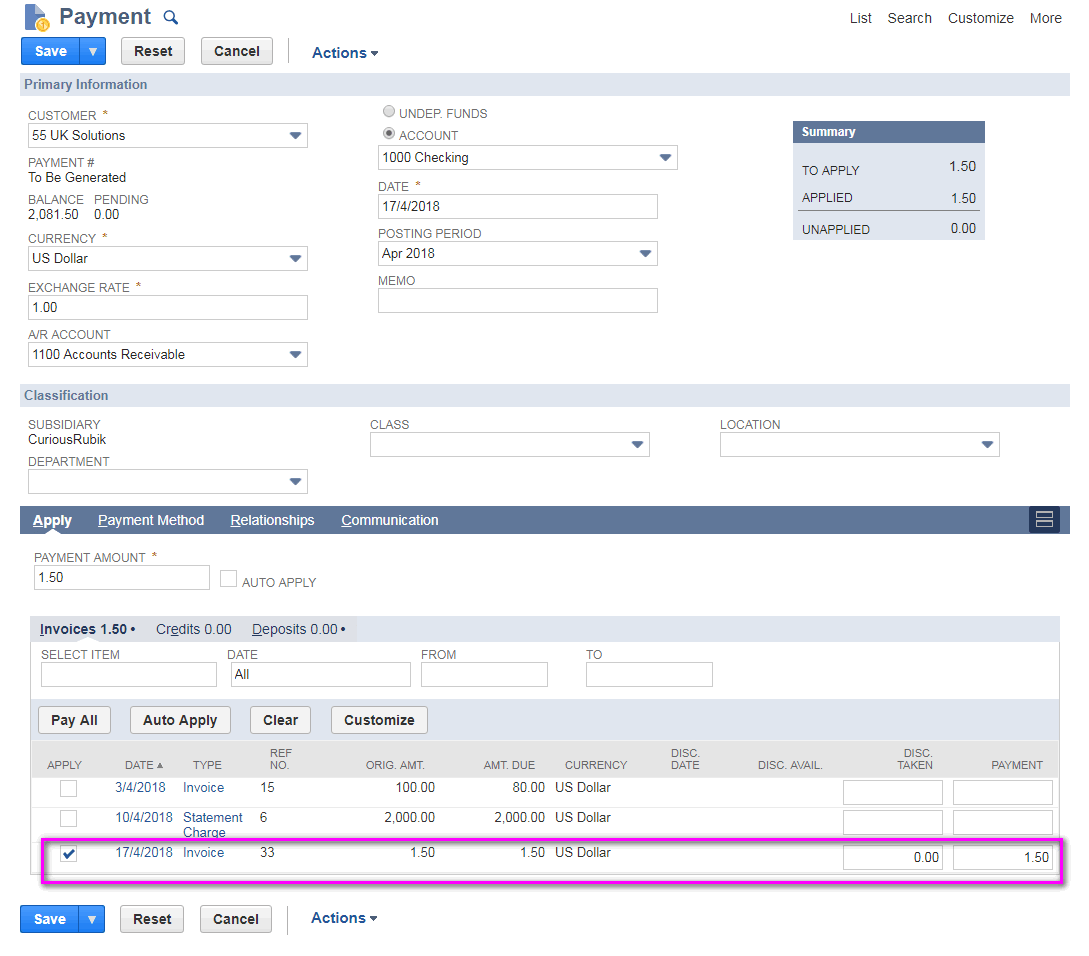The height and width of the screenshot is (956, 1089).
Task: Open the Posting Period dropdown
Action: click(645, 254)
